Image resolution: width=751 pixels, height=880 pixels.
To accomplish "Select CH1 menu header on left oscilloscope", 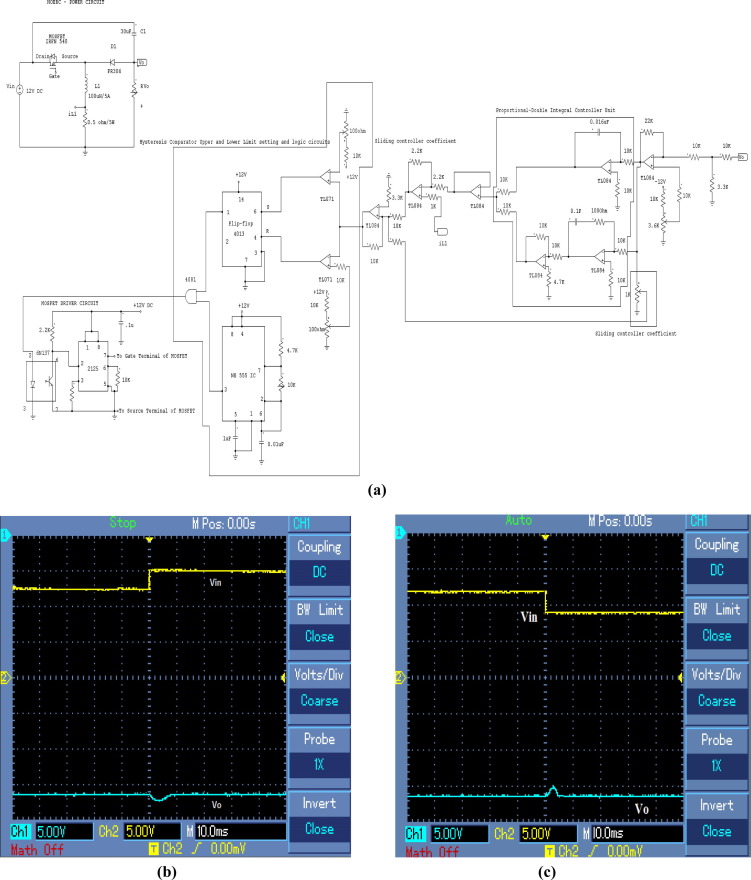I will [x=303, y=520].
